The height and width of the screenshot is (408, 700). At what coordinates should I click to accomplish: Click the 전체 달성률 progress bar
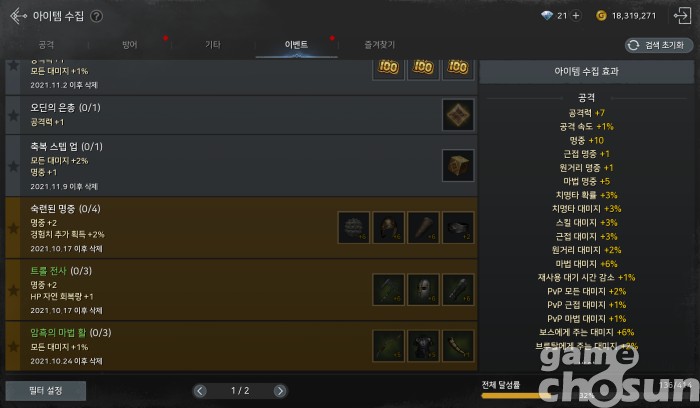click(587, 395)
